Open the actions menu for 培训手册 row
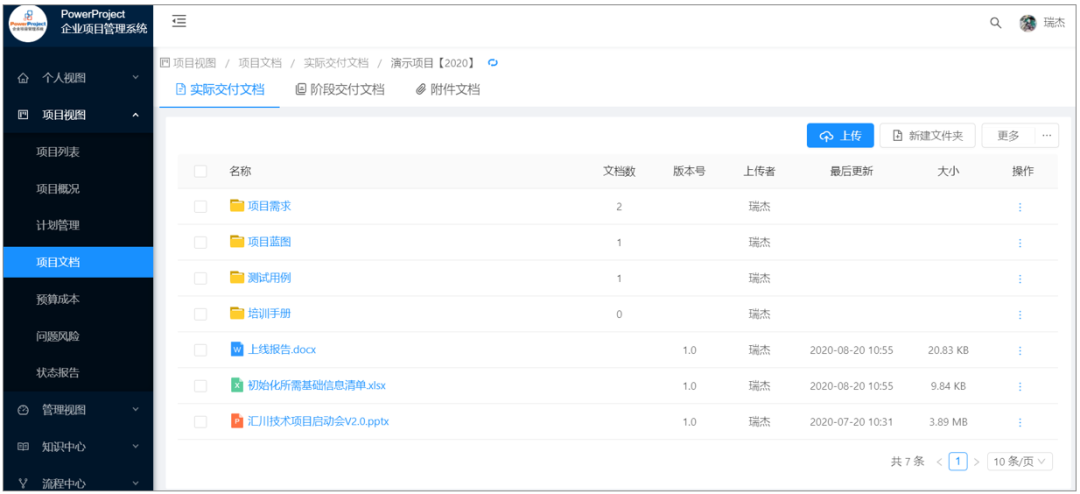The width and height of the screenshot is (1080, 494). [x=1019, y=314]
